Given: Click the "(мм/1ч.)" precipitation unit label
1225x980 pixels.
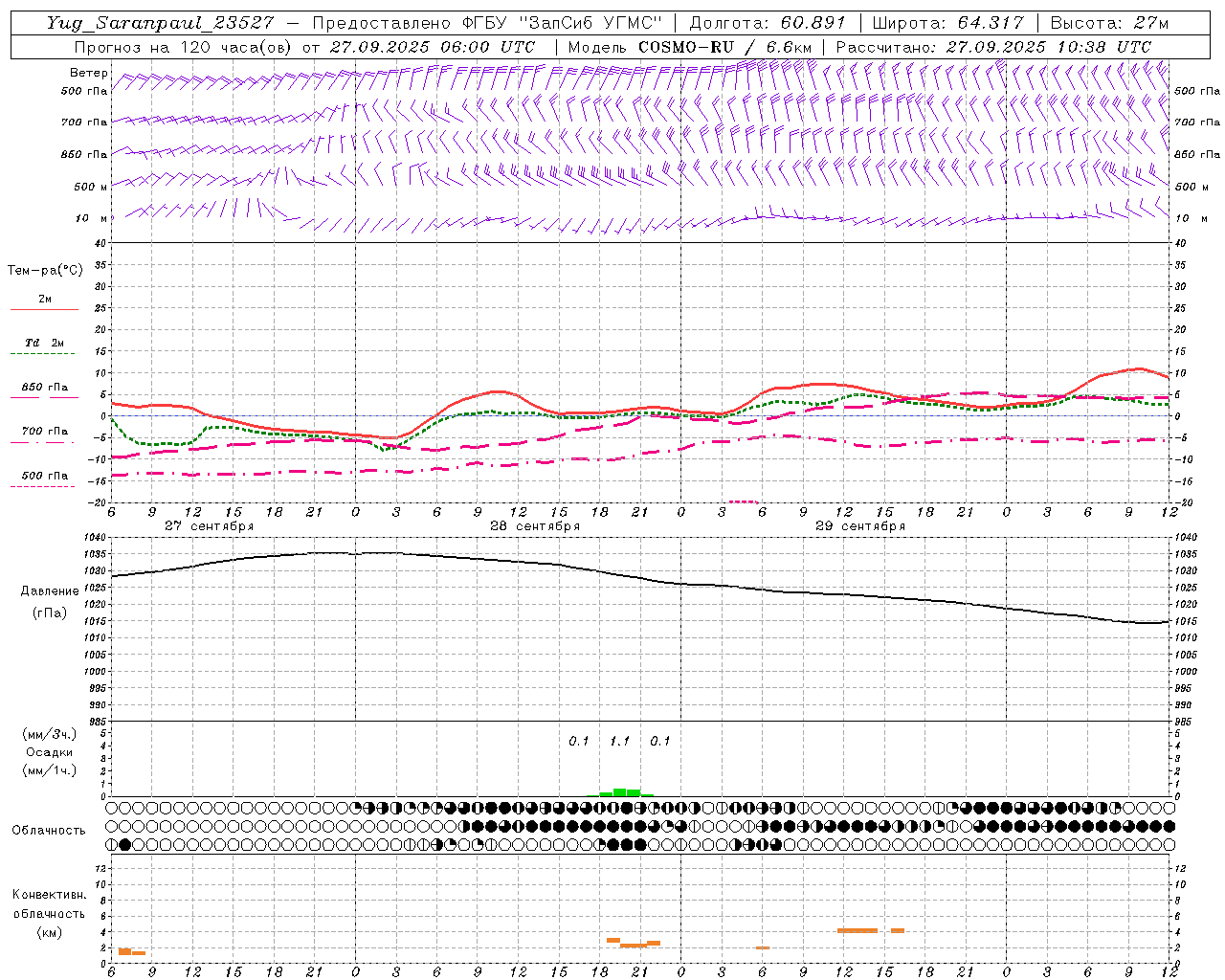Looking at the screenshot, I should (x=50, y=770).
